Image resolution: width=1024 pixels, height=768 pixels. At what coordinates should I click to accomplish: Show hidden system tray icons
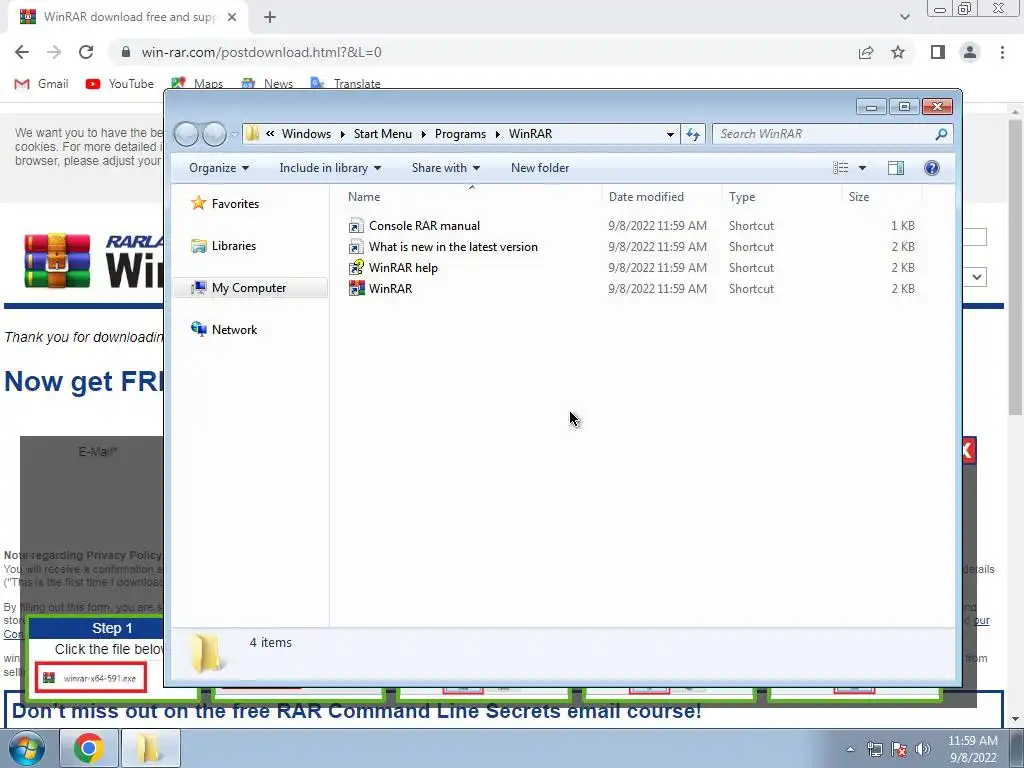[850, 749]
